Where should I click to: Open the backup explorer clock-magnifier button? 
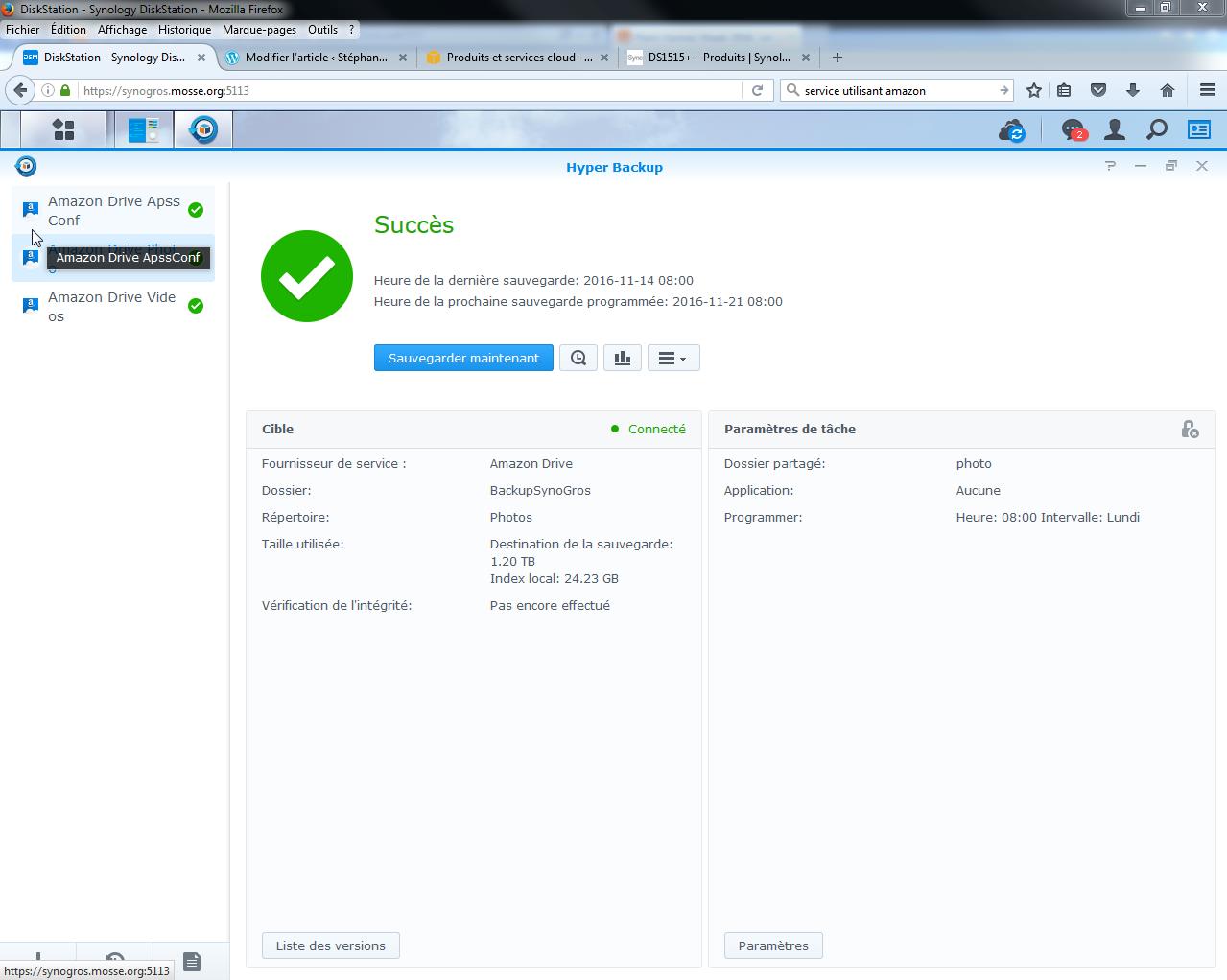pyautogui.click(x=578, y=358)
